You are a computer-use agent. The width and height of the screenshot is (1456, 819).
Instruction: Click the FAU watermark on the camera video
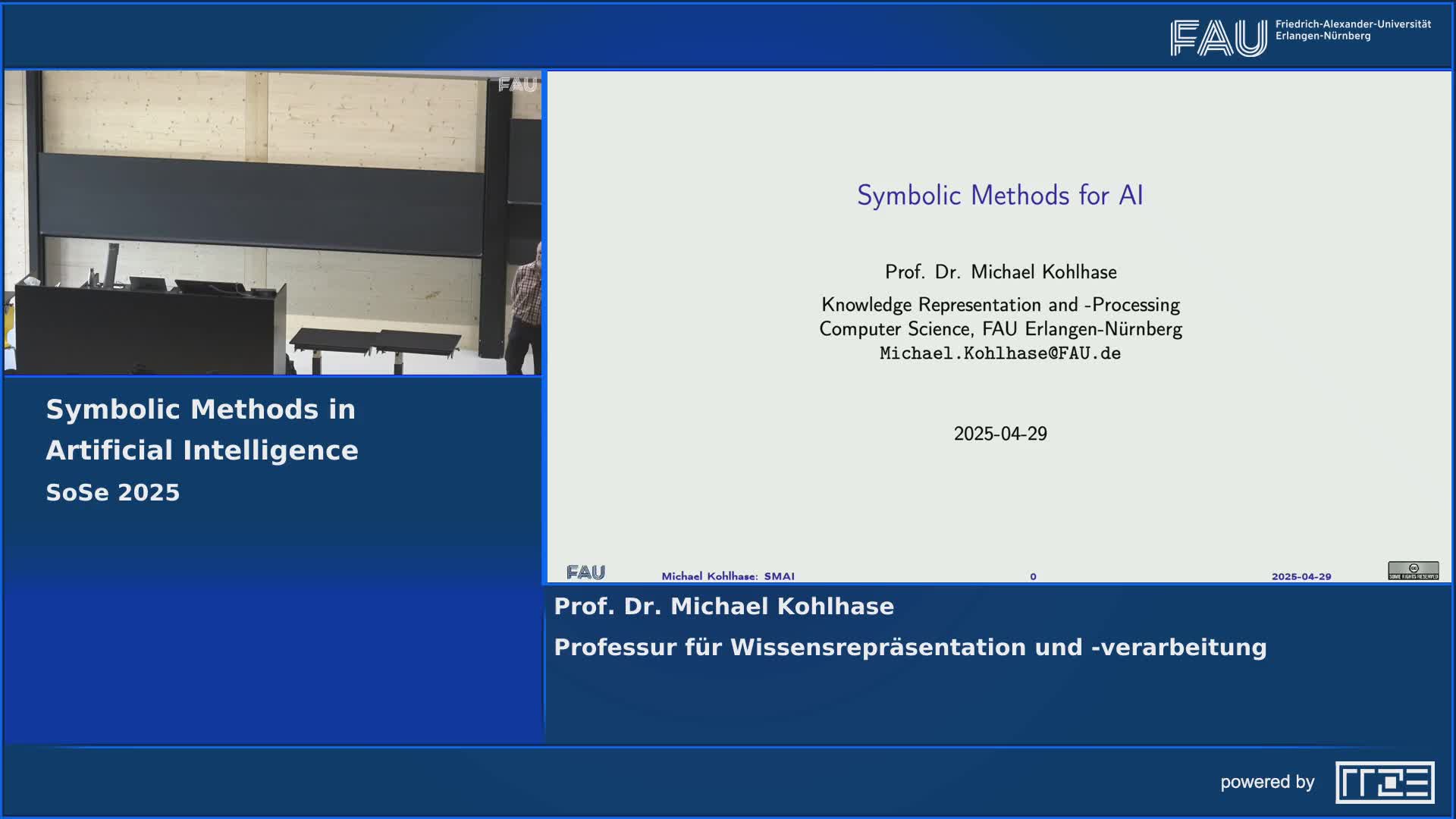[517, 85]
